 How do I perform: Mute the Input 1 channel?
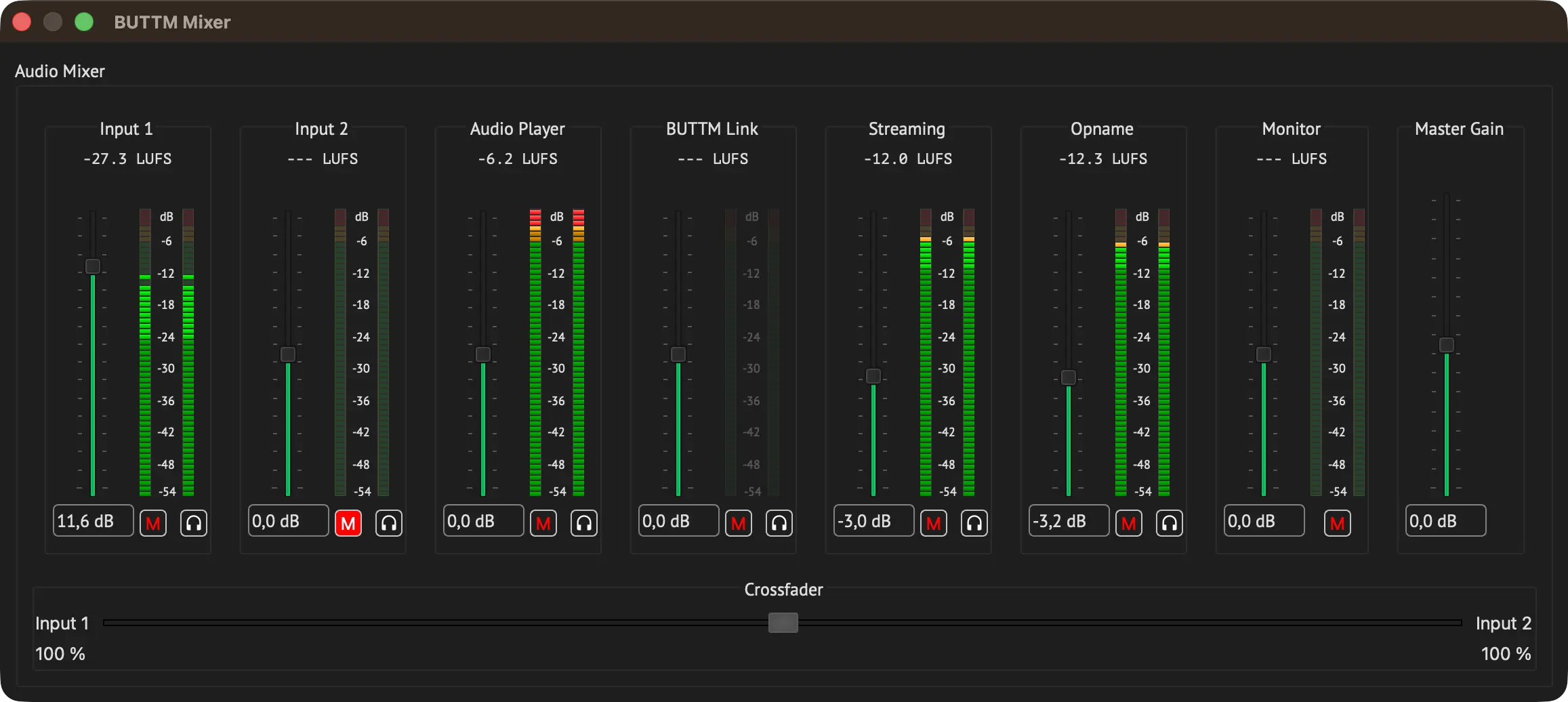click(x=153, y=523)
